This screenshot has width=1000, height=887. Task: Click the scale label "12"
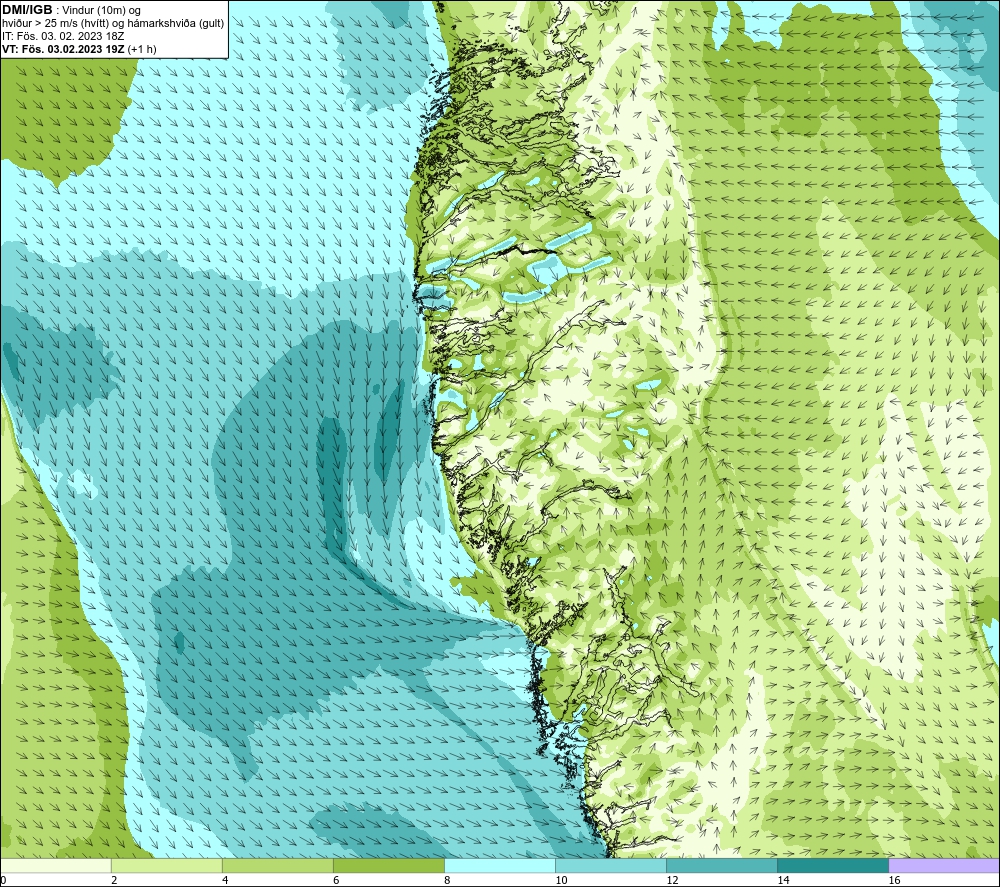(x=672, y=881)
